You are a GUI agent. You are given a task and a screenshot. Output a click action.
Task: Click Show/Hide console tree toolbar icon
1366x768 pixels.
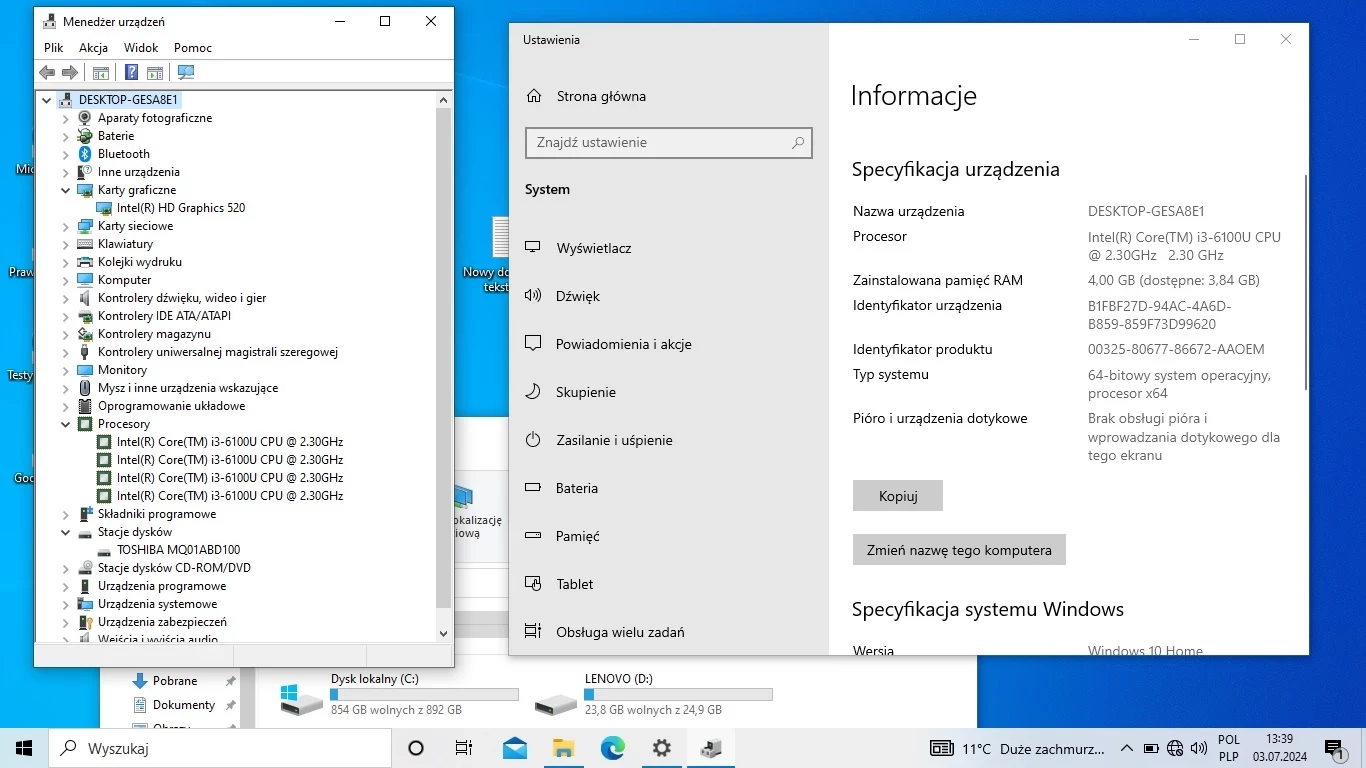pos(100,72)
